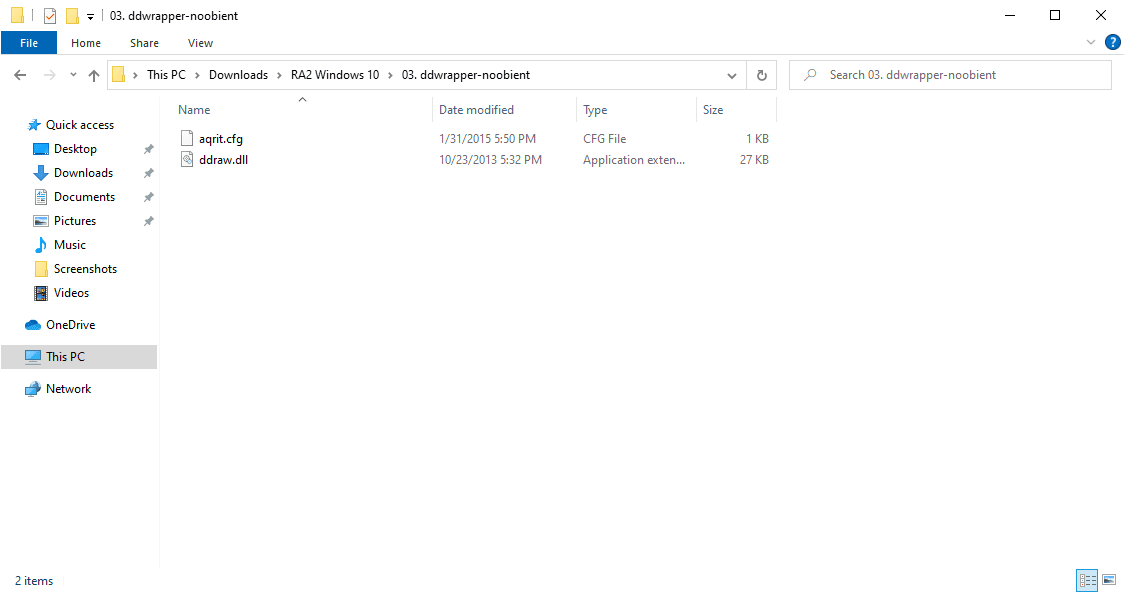Sort files by Size column

(713, 110)
